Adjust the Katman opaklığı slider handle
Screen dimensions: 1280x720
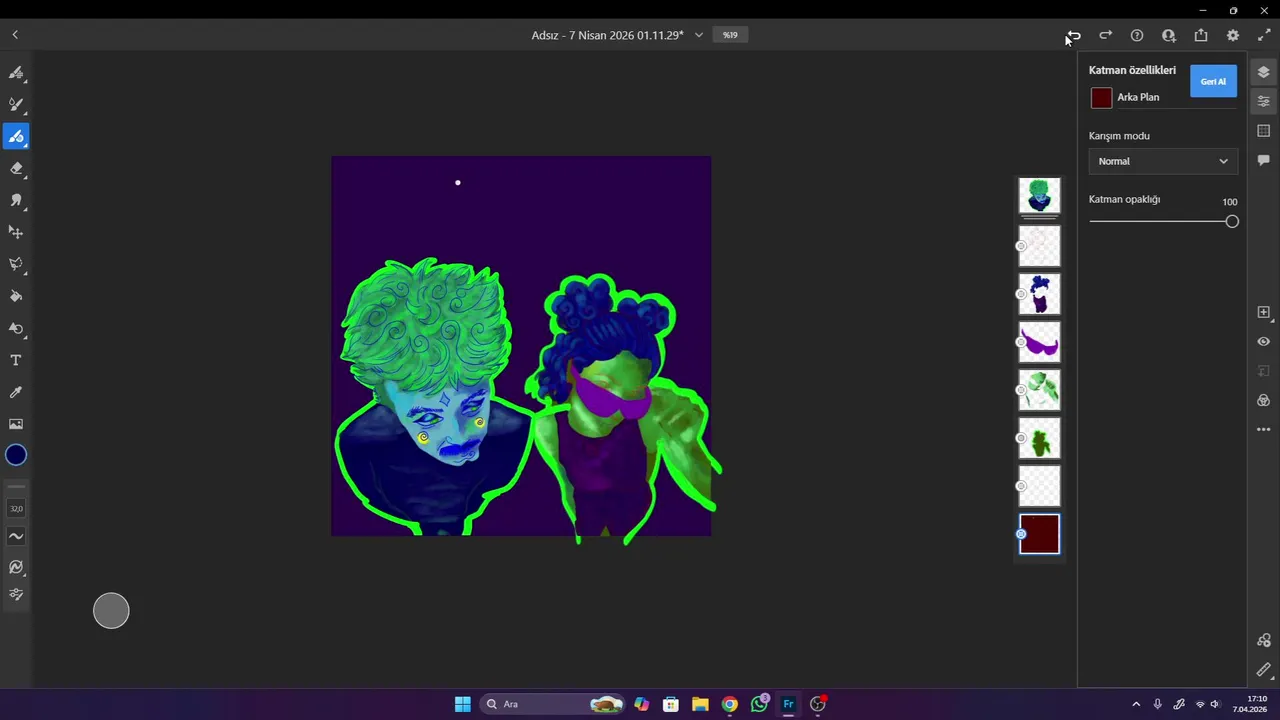(x=1232, y=222)
